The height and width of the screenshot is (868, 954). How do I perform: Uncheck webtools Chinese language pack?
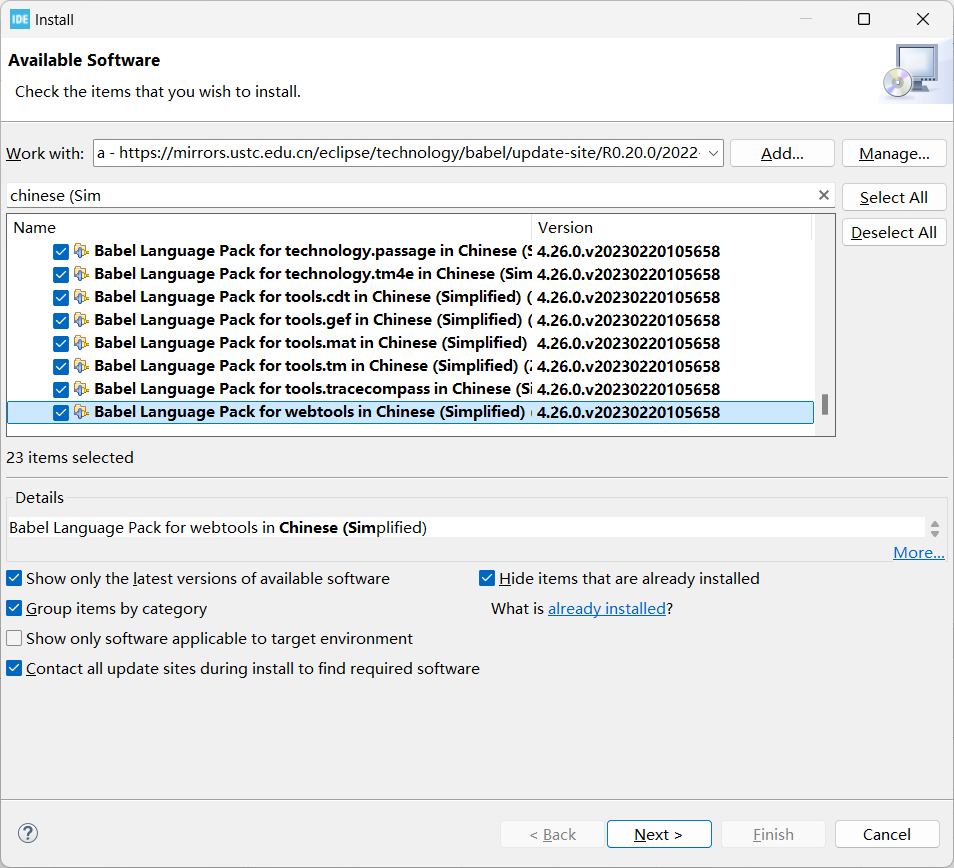[x=61, y=412]
